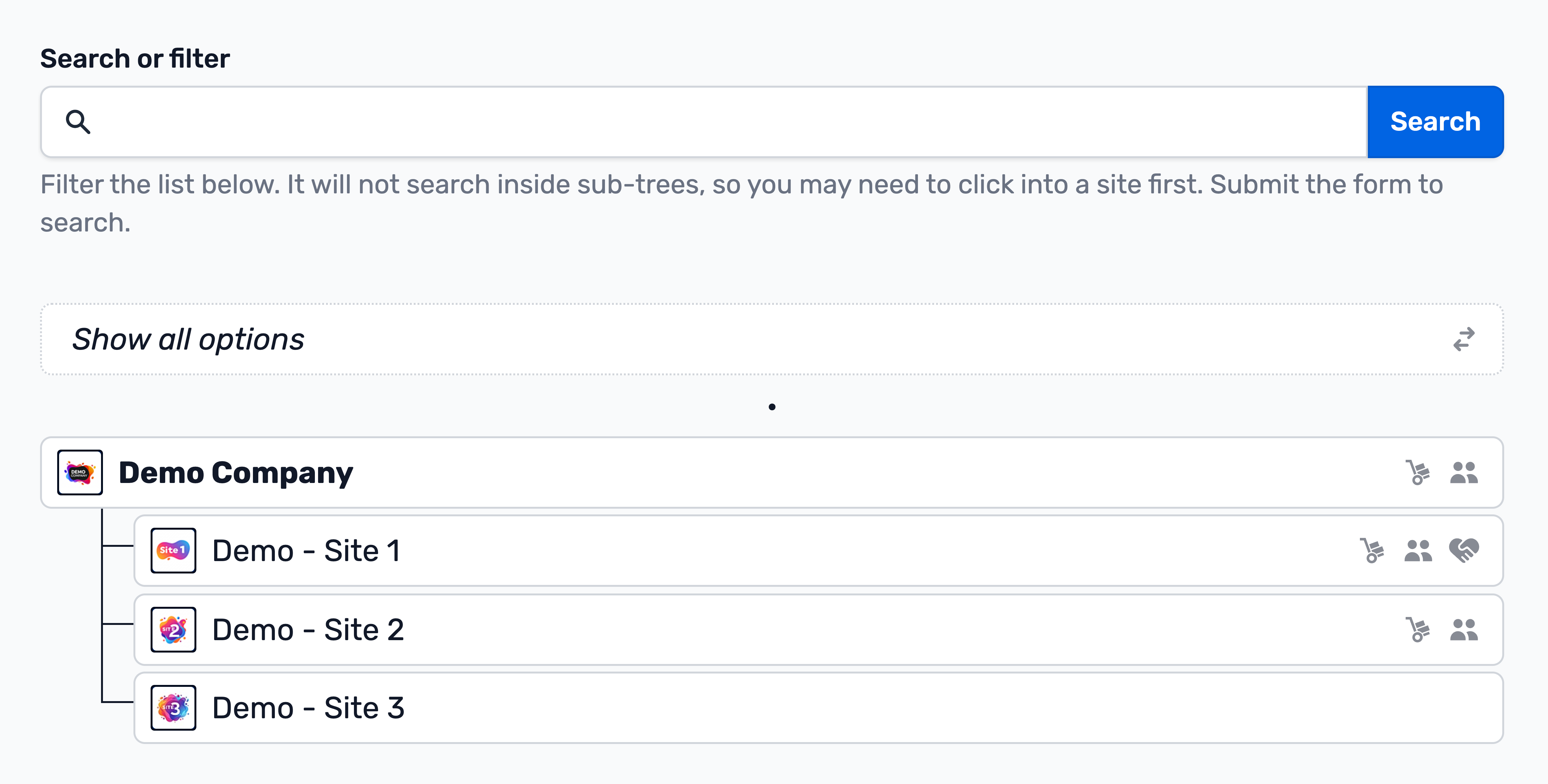Choose Demo - Site 3 in the tree

tap(818, 708)
